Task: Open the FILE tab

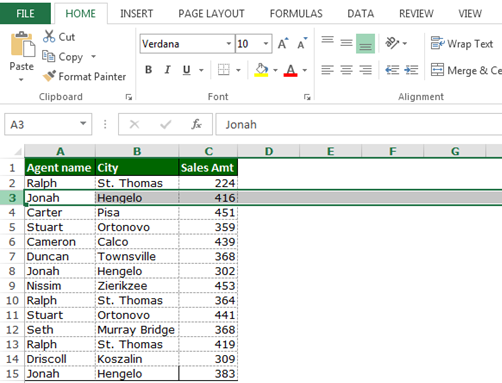Action: [25, 13]
